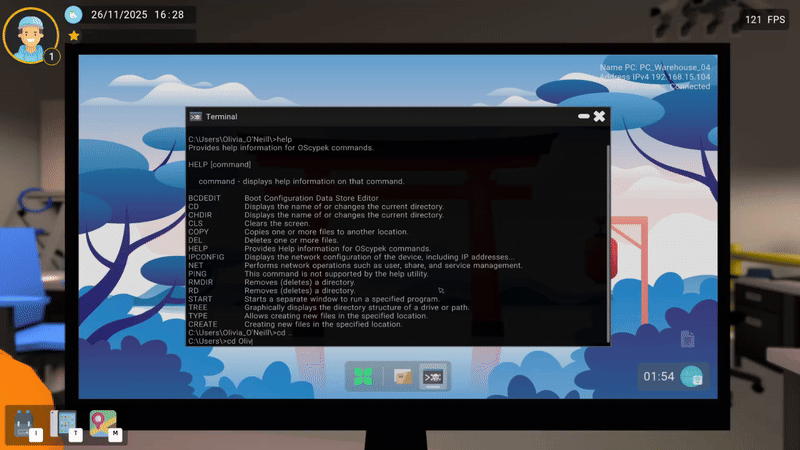Open the green clover start menu
800x450 pixels.
click(x=363, y=377)
